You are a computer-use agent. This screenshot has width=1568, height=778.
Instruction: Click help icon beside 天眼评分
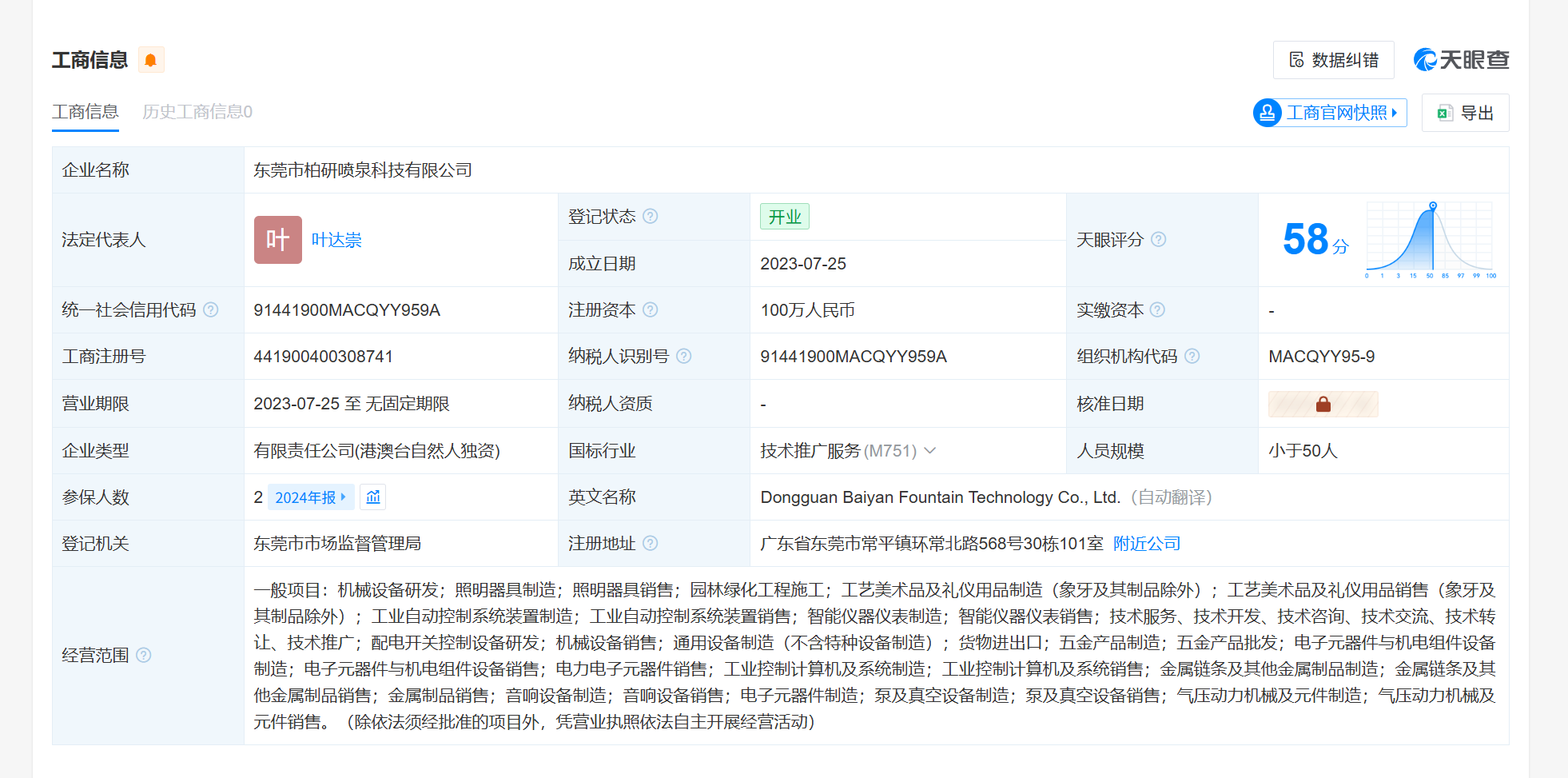coord(1158,240)
